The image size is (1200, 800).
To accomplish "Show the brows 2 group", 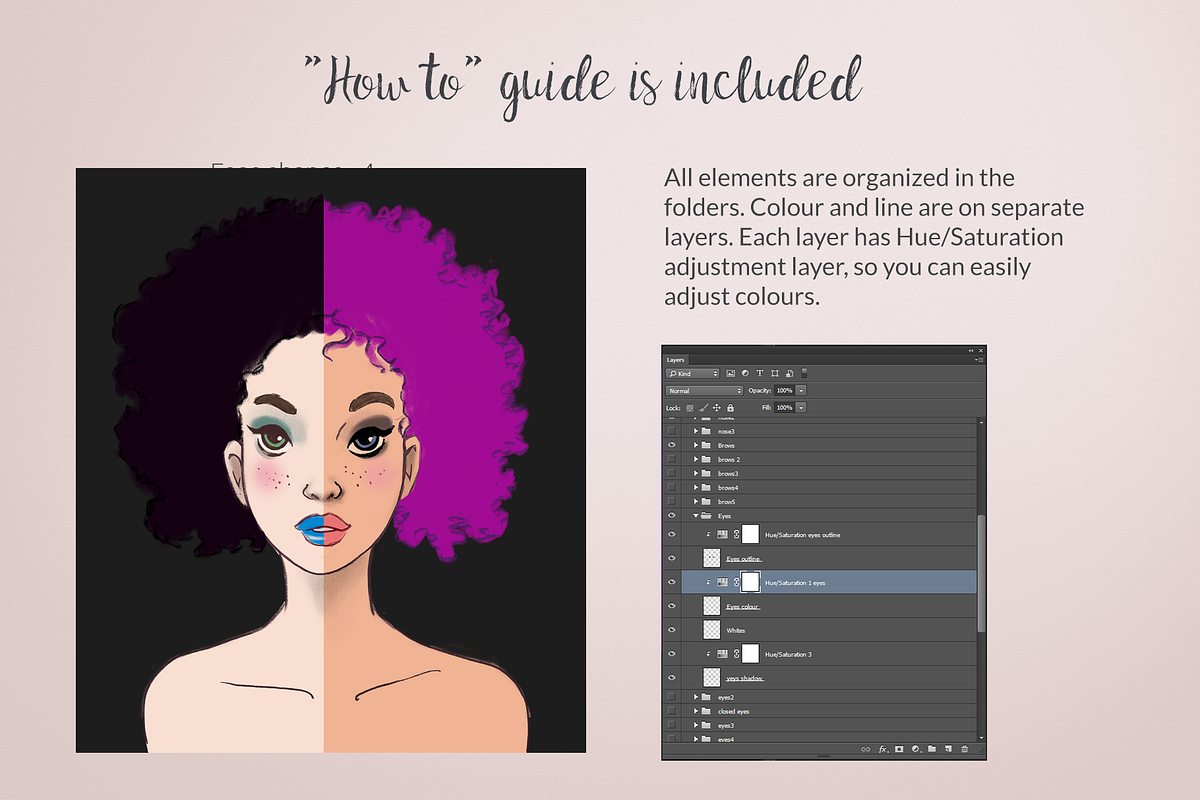I will point(671,459).
